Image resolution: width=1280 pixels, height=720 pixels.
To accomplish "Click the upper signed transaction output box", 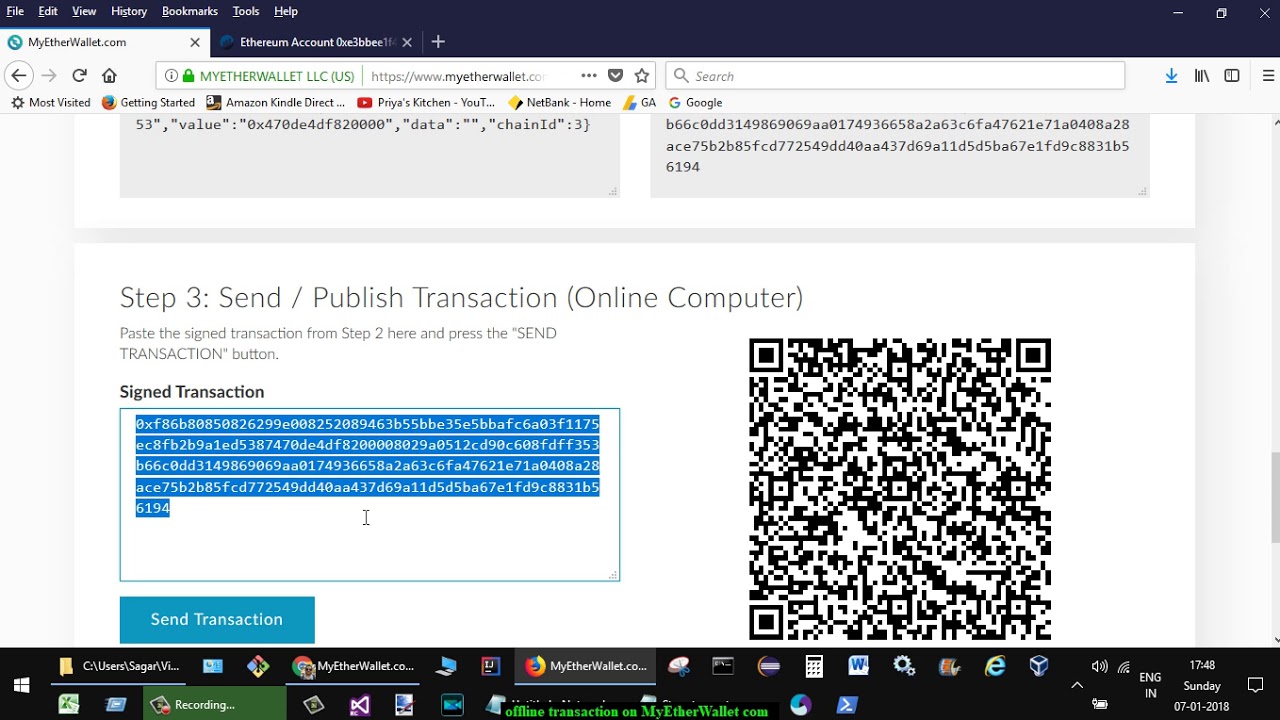I will [900, 155].
